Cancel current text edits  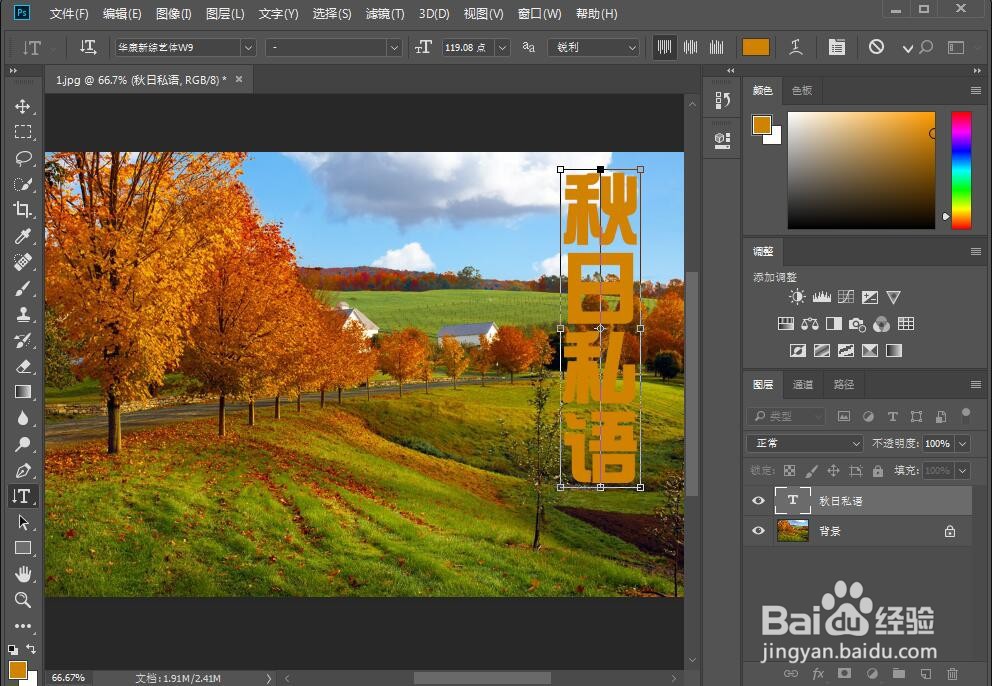click(x=876, y=47)
